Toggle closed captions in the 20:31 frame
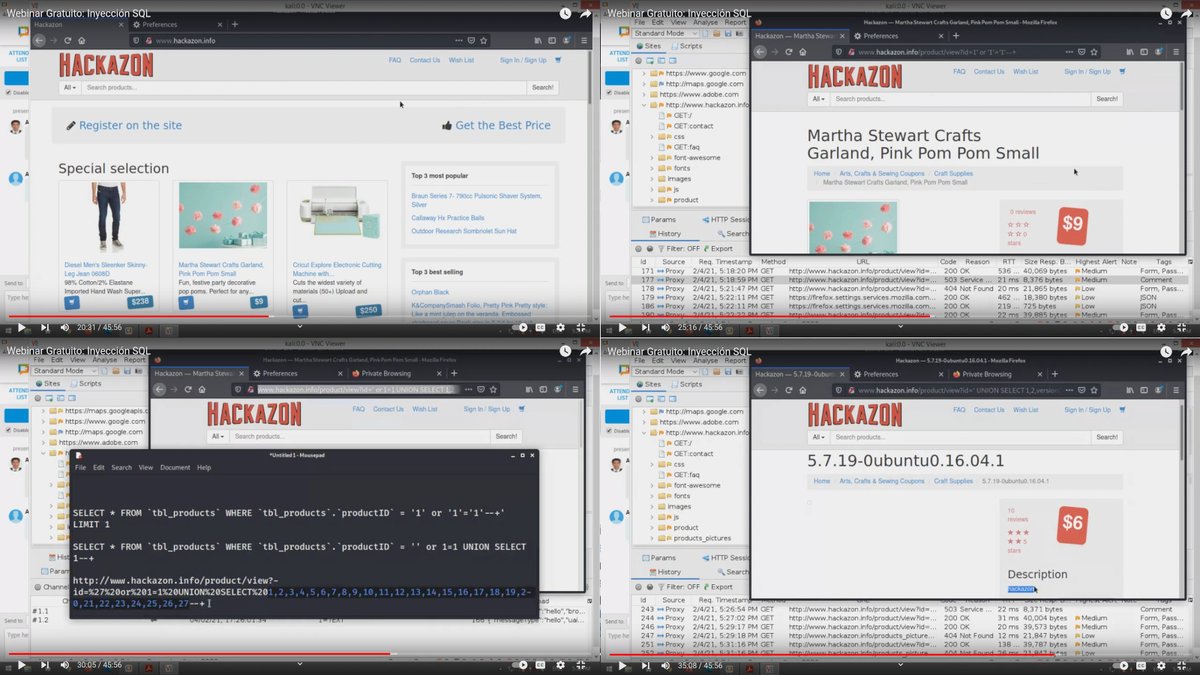The width and height of the screenshot is (1200, 675). 540,327
